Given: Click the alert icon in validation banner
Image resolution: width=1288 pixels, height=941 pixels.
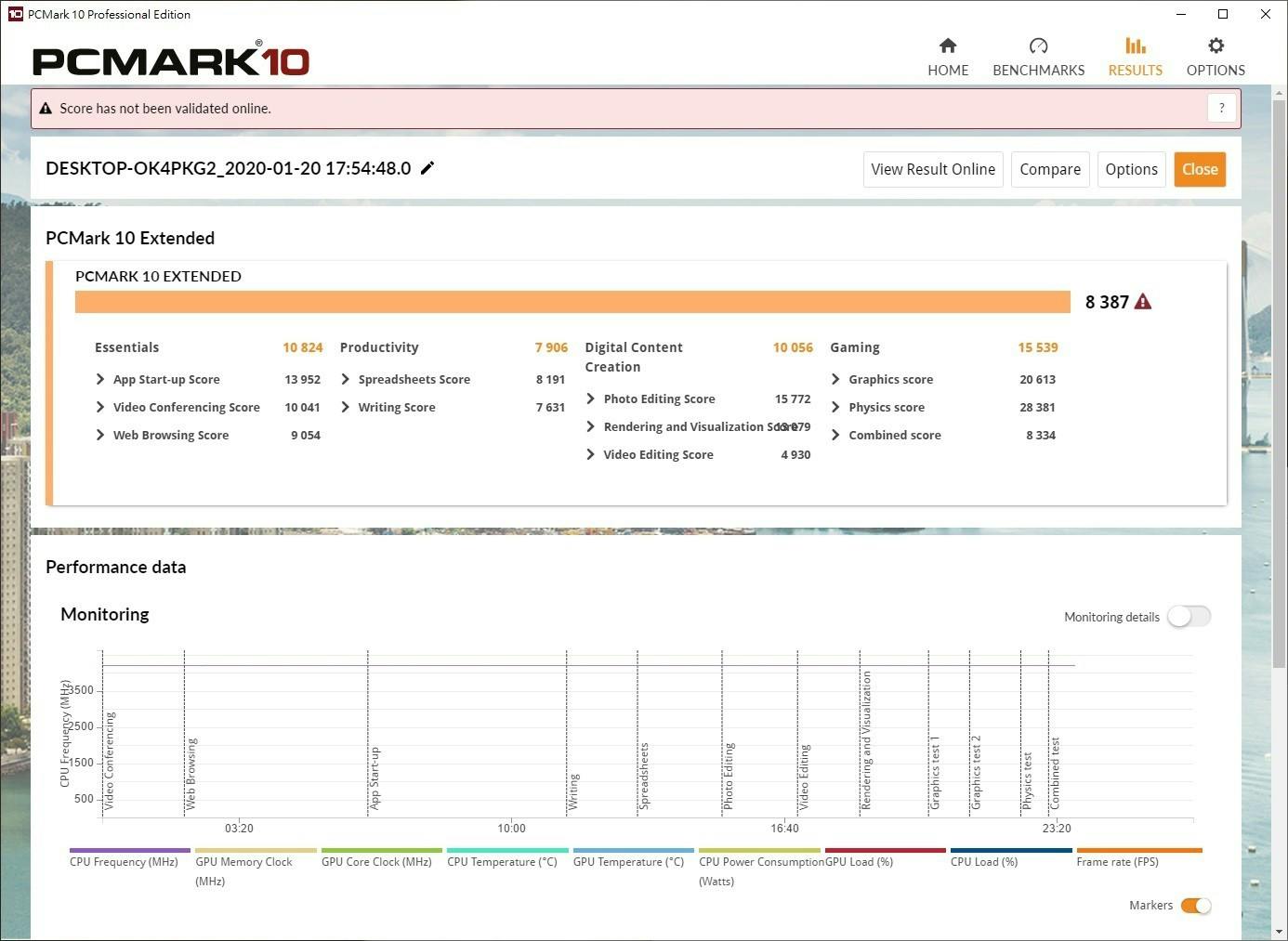Looking at the screenshot, I should 46,109.
